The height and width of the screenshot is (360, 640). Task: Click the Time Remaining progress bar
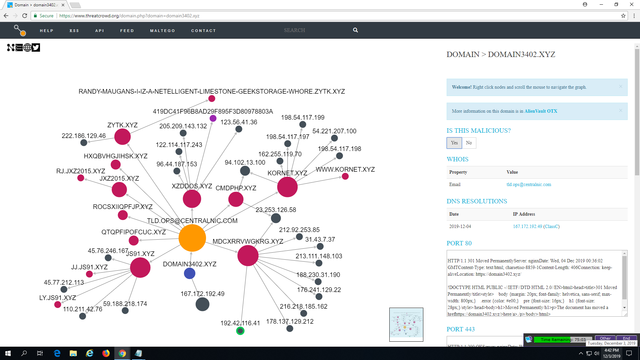563,340
